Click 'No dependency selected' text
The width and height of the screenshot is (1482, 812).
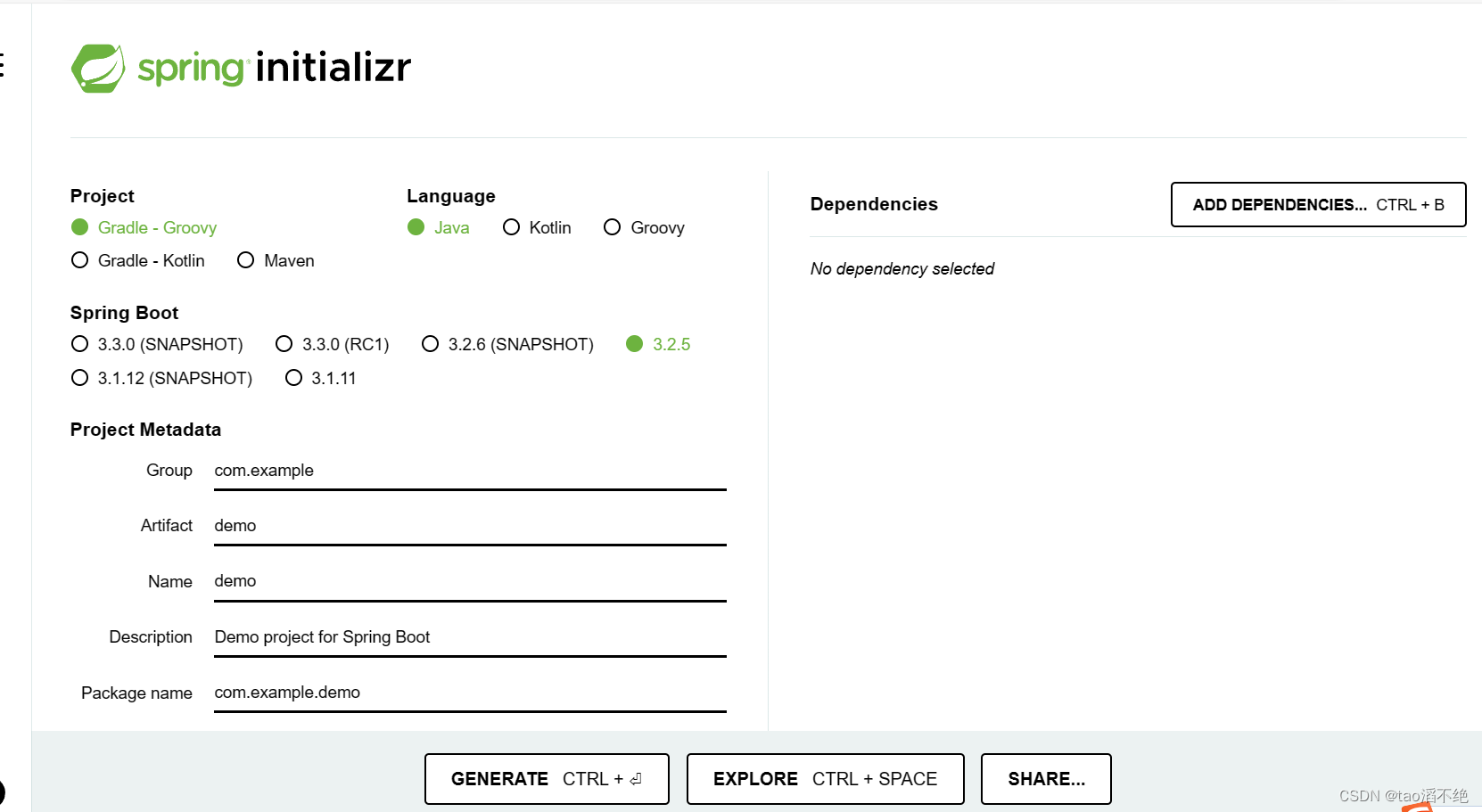point(902,269)
